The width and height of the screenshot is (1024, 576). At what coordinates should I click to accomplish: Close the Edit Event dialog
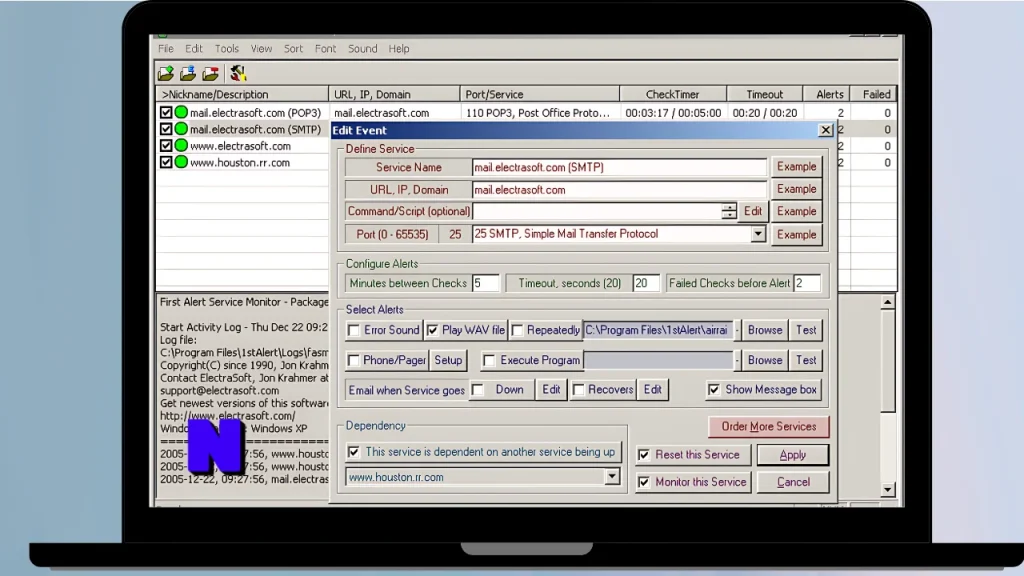825,130
